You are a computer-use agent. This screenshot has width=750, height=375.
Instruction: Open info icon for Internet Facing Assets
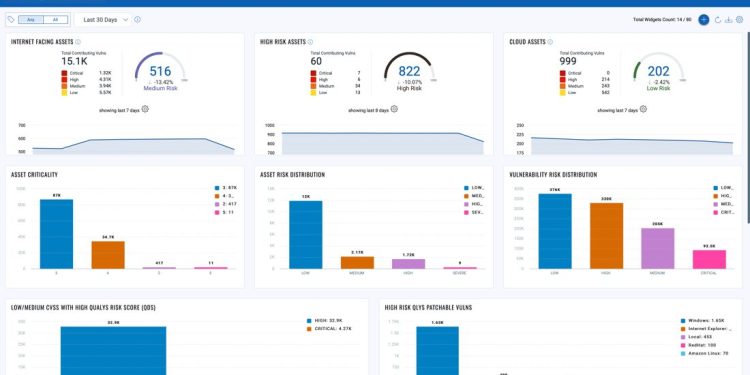point(78,42)
